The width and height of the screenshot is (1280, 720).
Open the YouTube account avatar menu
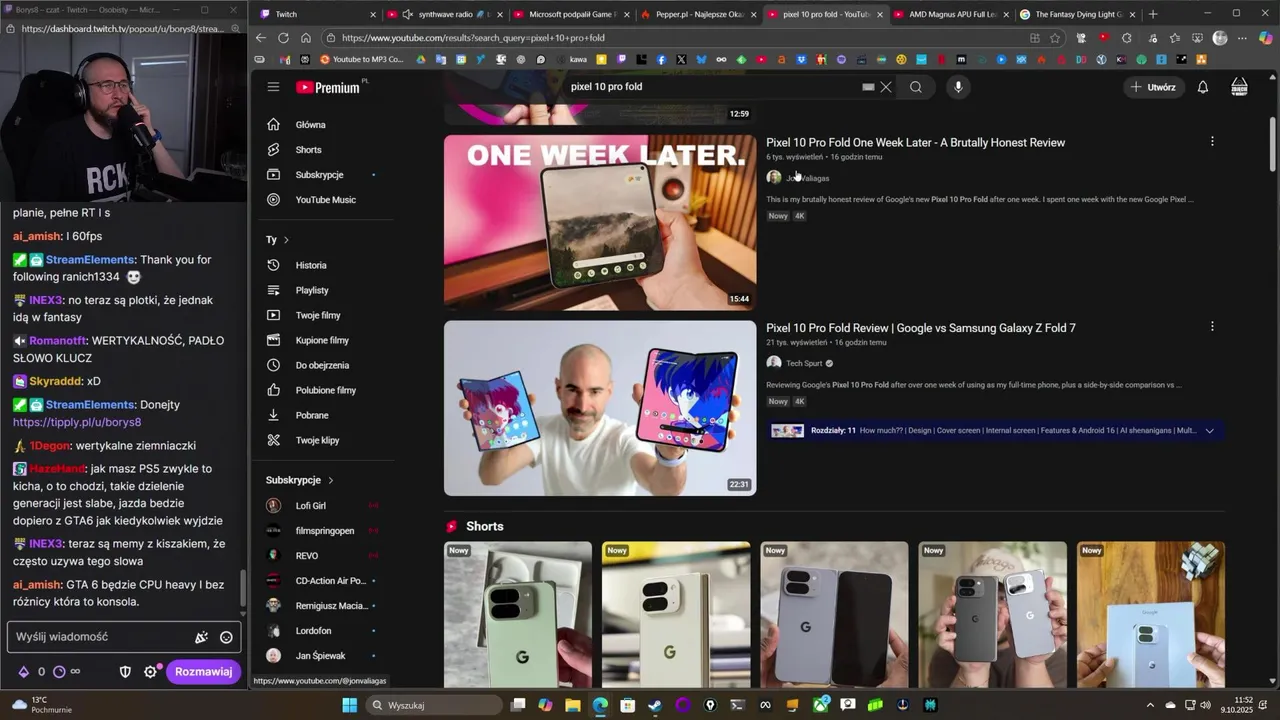[1239, 87]
